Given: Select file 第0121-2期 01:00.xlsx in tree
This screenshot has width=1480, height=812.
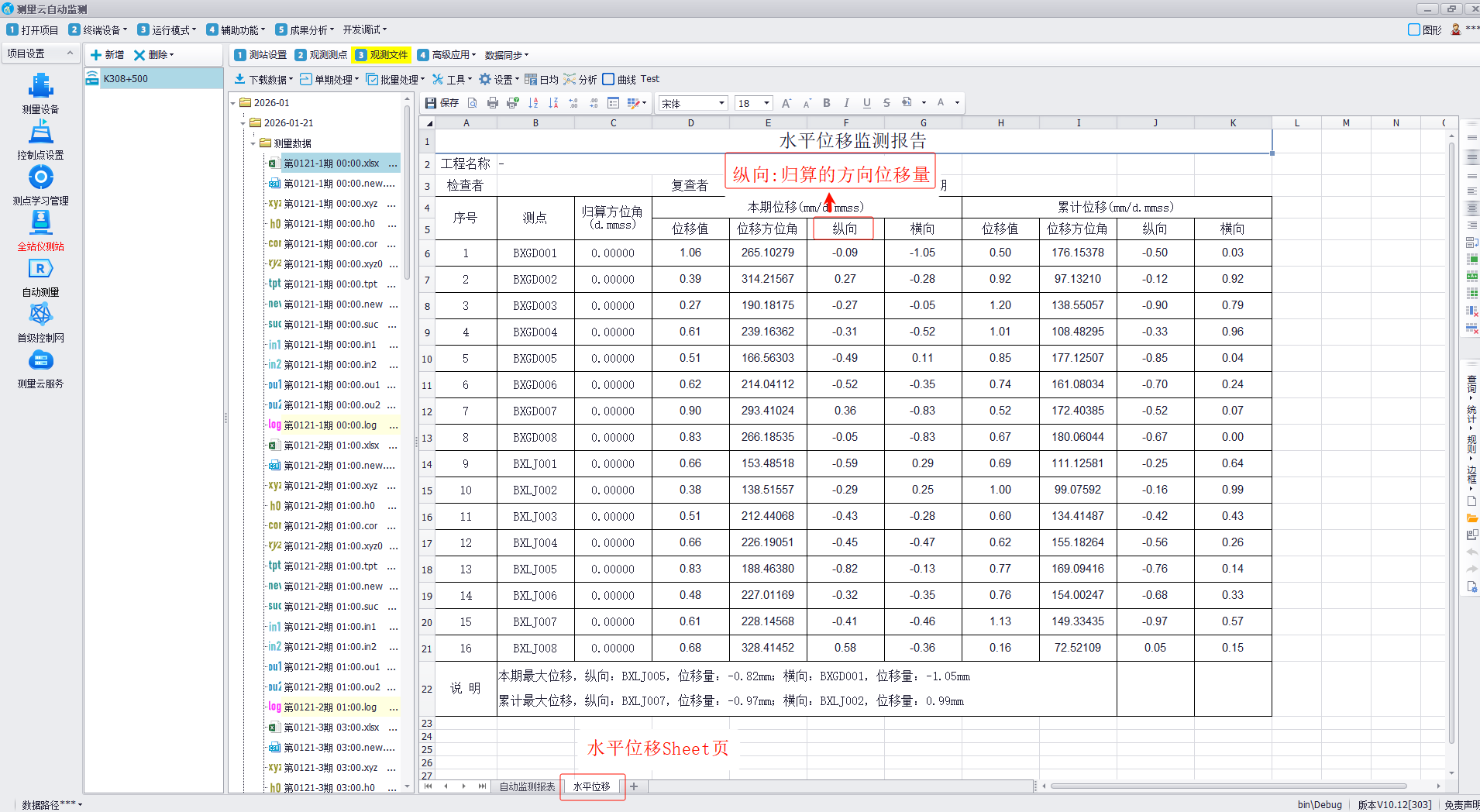Looking at the screenshot, I should (x=331, y=446).
